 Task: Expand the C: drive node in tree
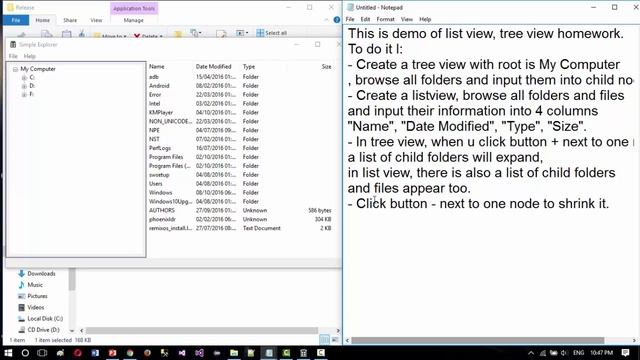click(24, 78)
